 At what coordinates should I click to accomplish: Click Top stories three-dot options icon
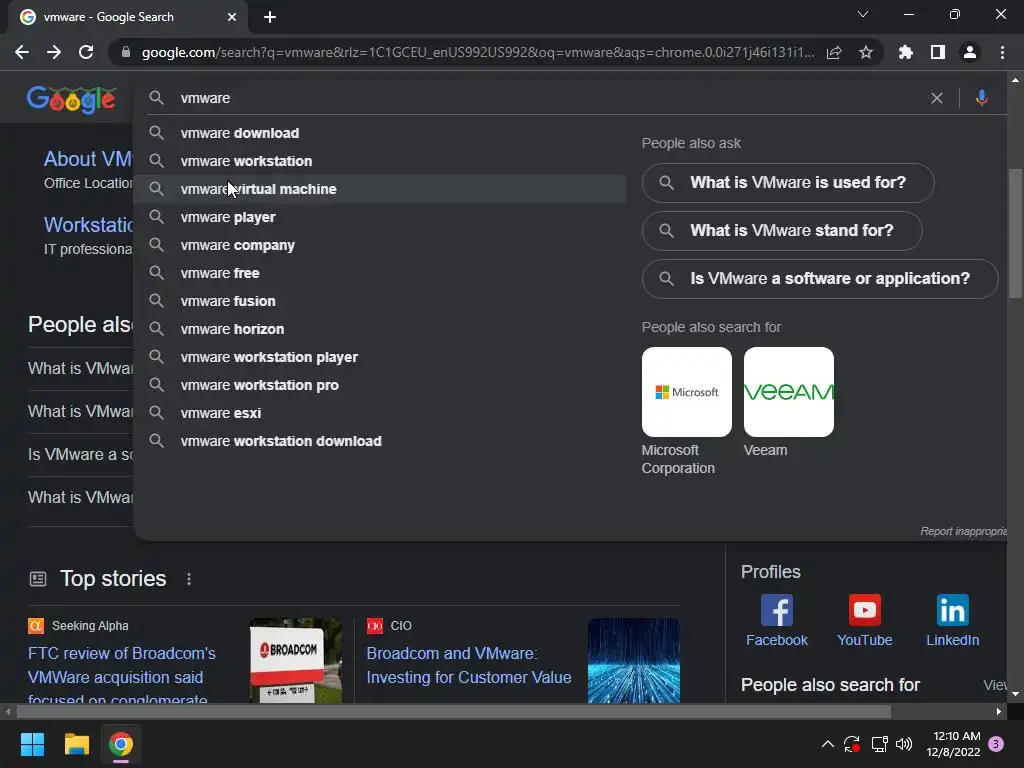(189, 579)
